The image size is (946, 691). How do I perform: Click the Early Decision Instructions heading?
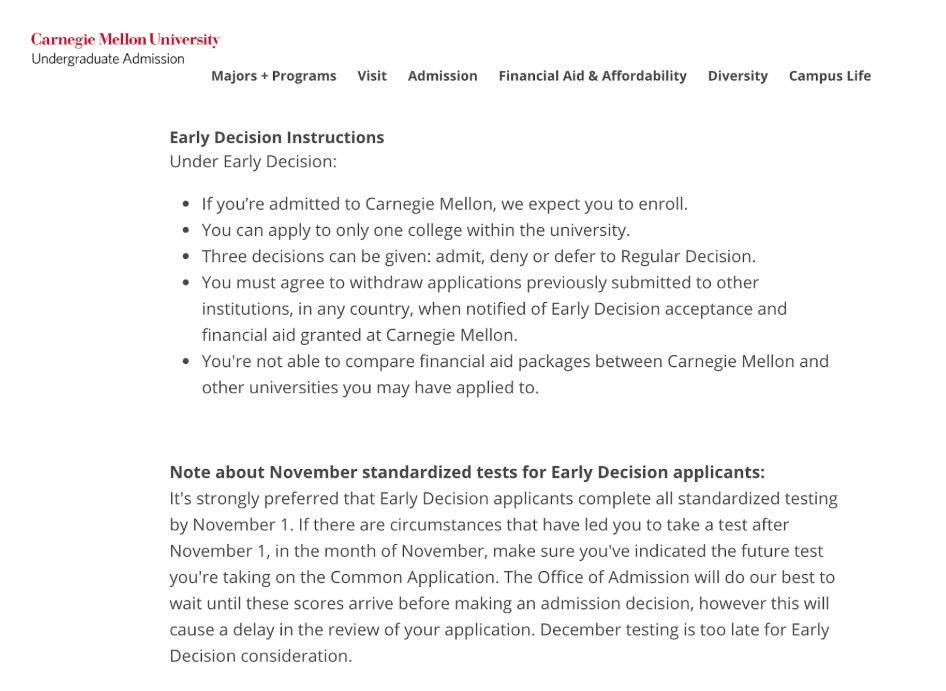click(276, 138)
